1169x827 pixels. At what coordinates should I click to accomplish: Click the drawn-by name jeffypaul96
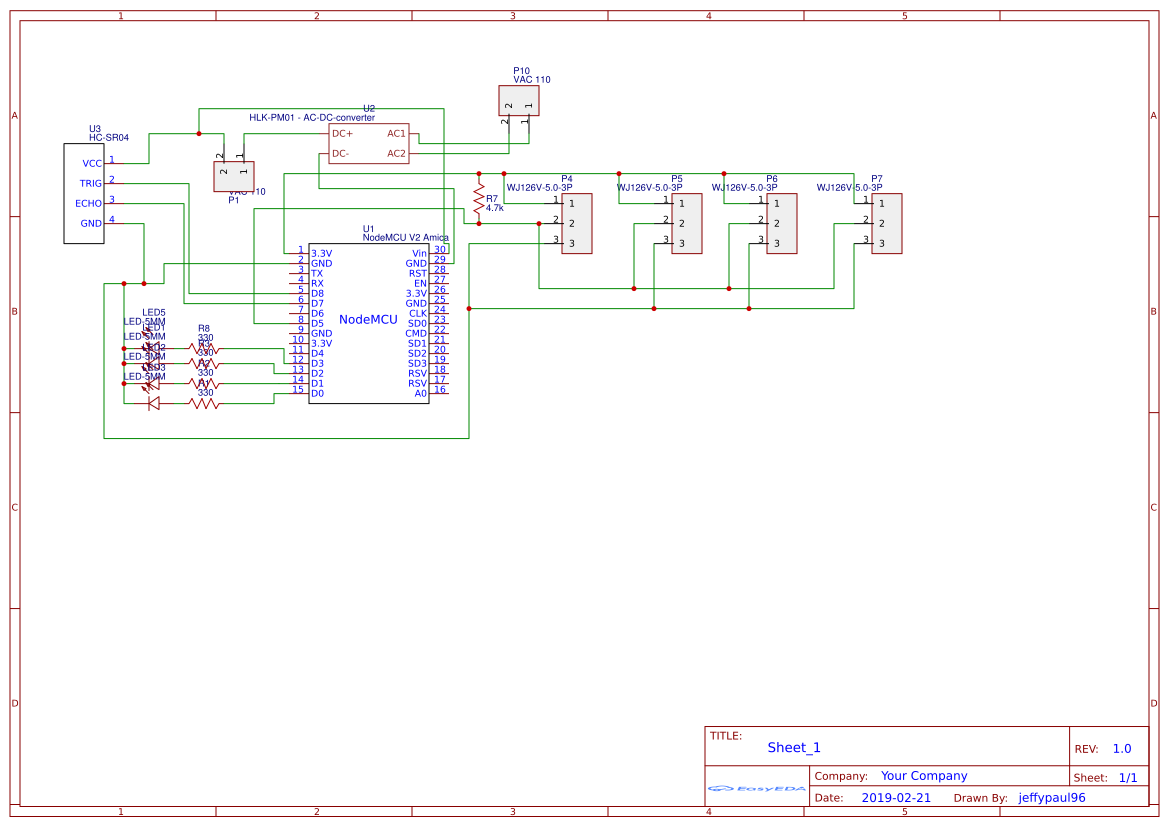tap(1051, 798)
